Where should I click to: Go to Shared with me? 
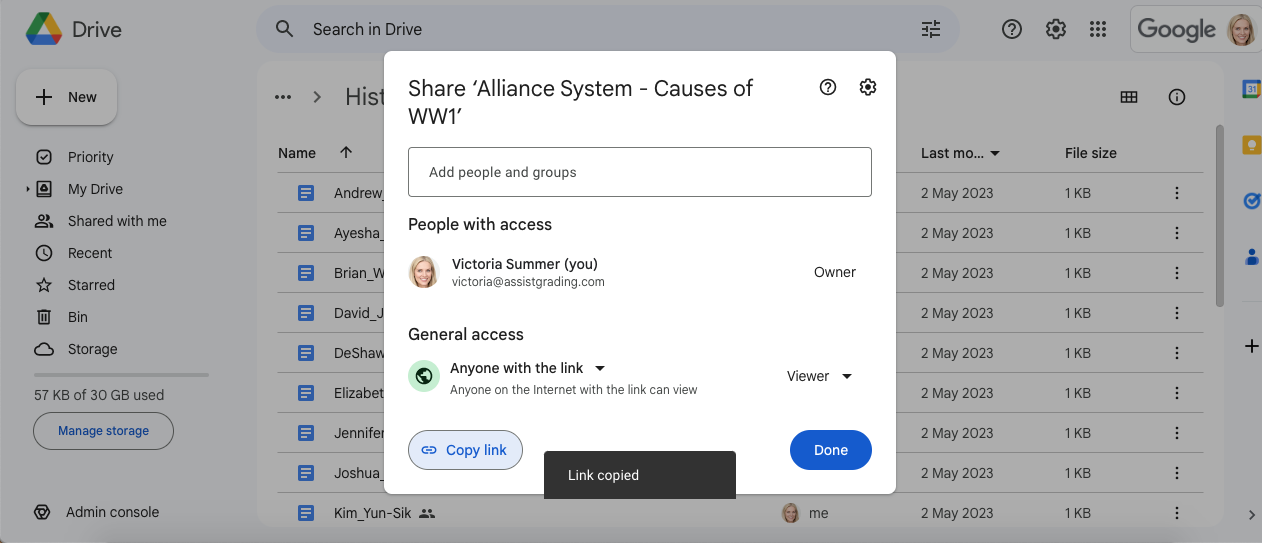(116, 221)
